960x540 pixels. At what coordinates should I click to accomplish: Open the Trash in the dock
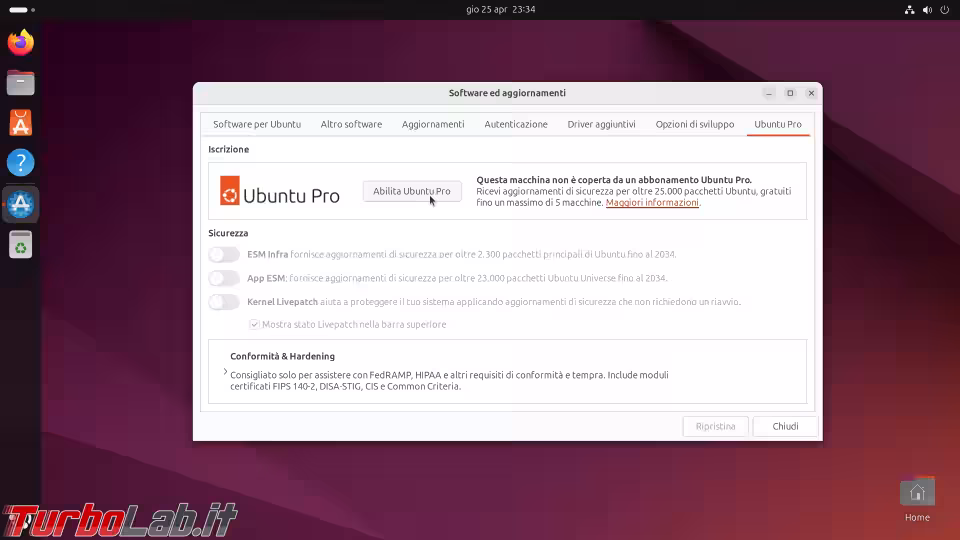(21, 245)
